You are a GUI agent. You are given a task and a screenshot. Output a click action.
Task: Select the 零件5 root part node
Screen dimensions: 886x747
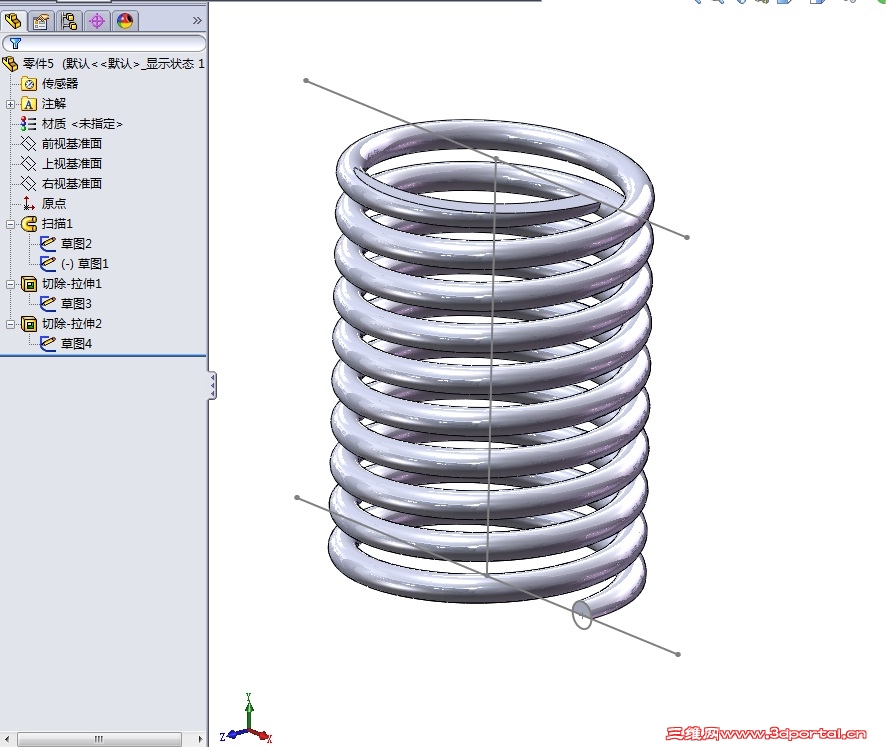tap(103, 64)
